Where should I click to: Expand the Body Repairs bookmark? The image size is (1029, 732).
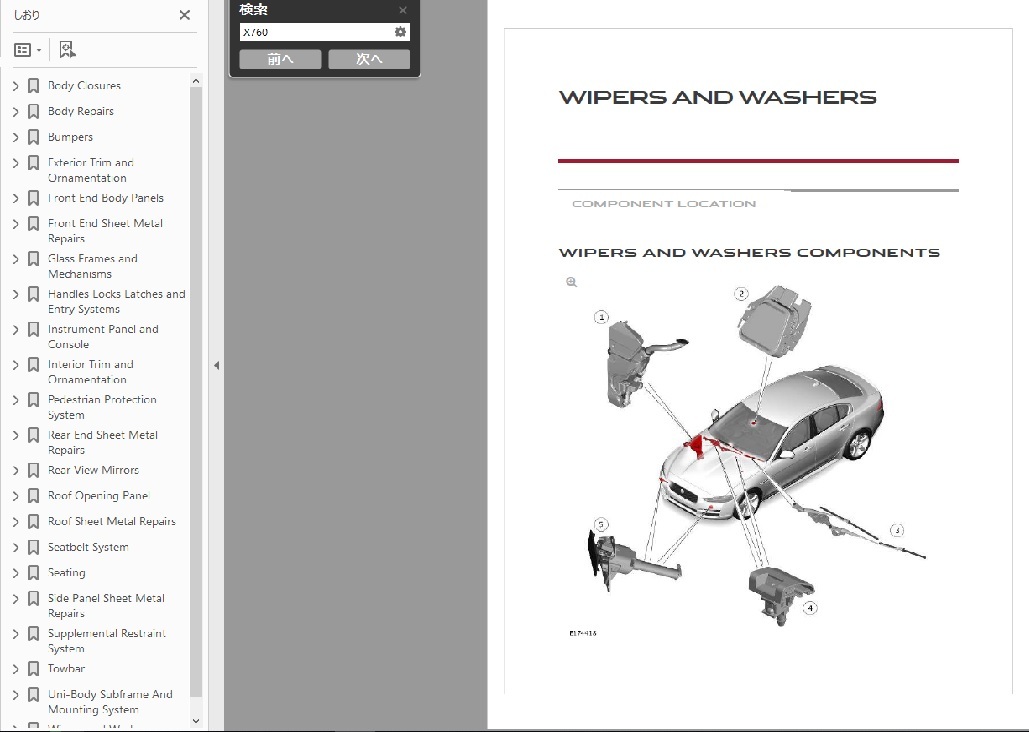point(16,112)
